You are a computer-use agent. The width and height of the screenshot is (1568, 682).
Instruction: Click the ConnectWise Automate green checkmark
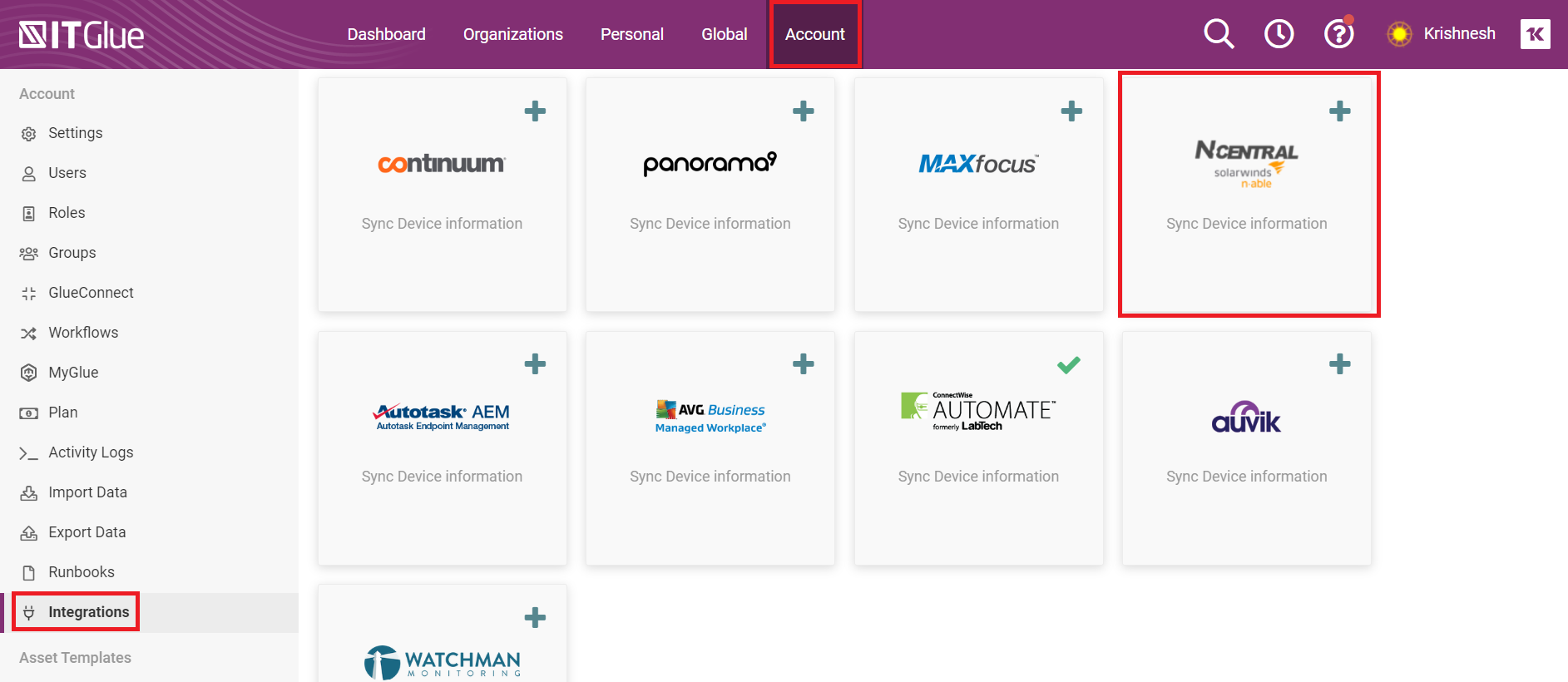(1069, 364)
